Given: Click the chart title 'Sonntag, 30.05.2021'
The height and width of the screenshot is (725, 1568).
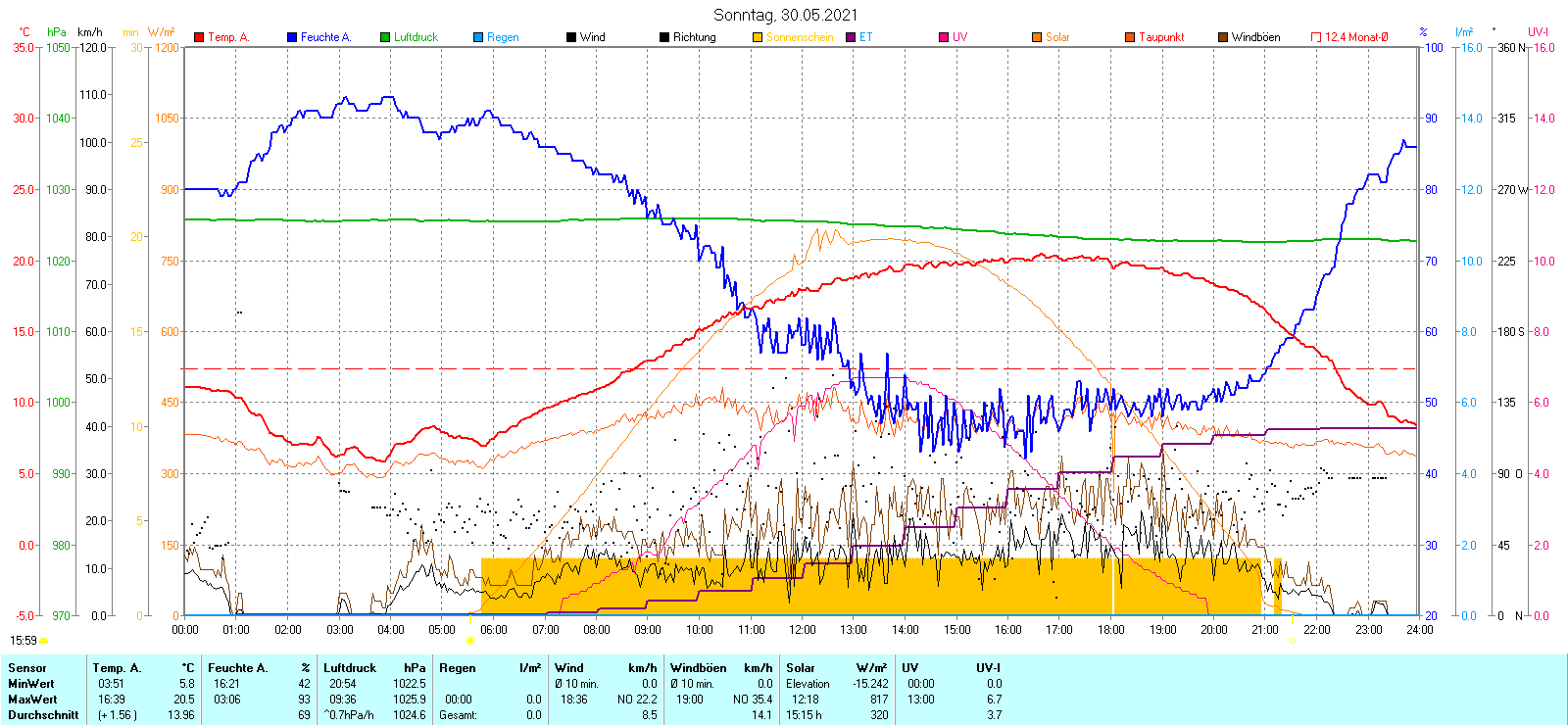Looking at the screenshot, I should [785, 15].
